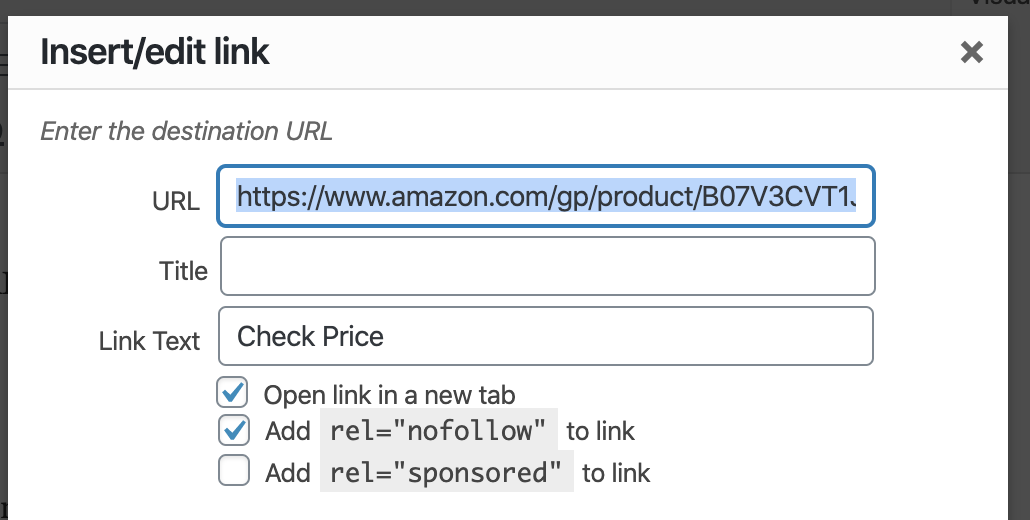Click the URL field label
The image size is (1030, 520).
coord(175,201)
